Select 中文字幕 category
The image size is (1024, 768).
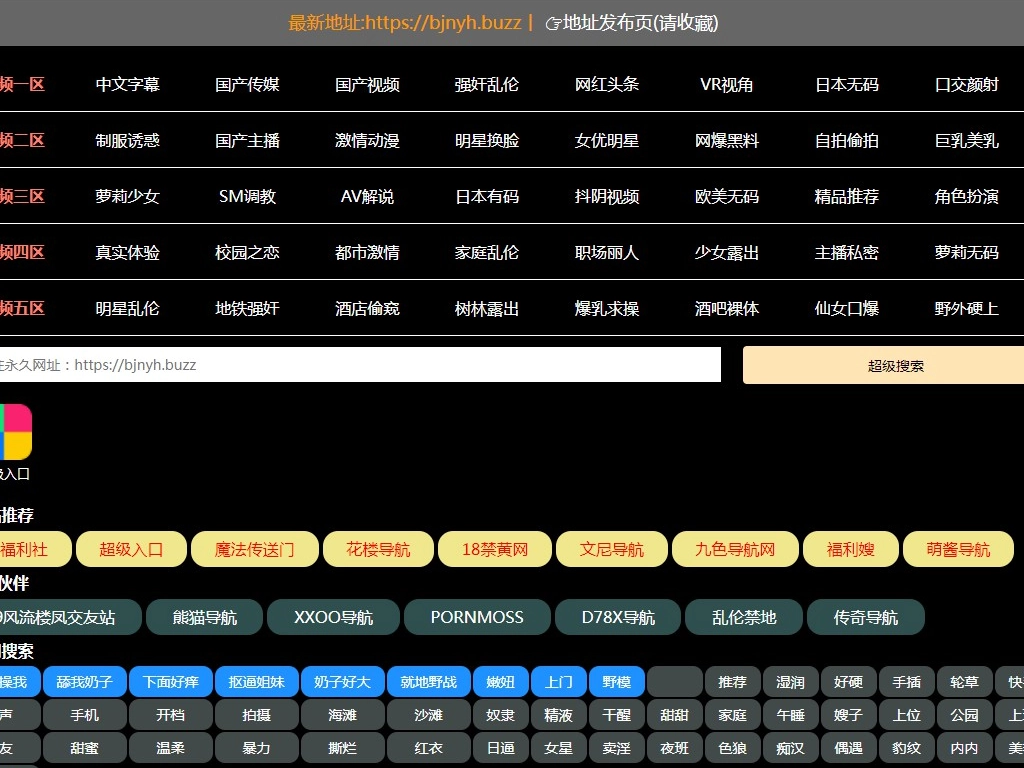127,85
